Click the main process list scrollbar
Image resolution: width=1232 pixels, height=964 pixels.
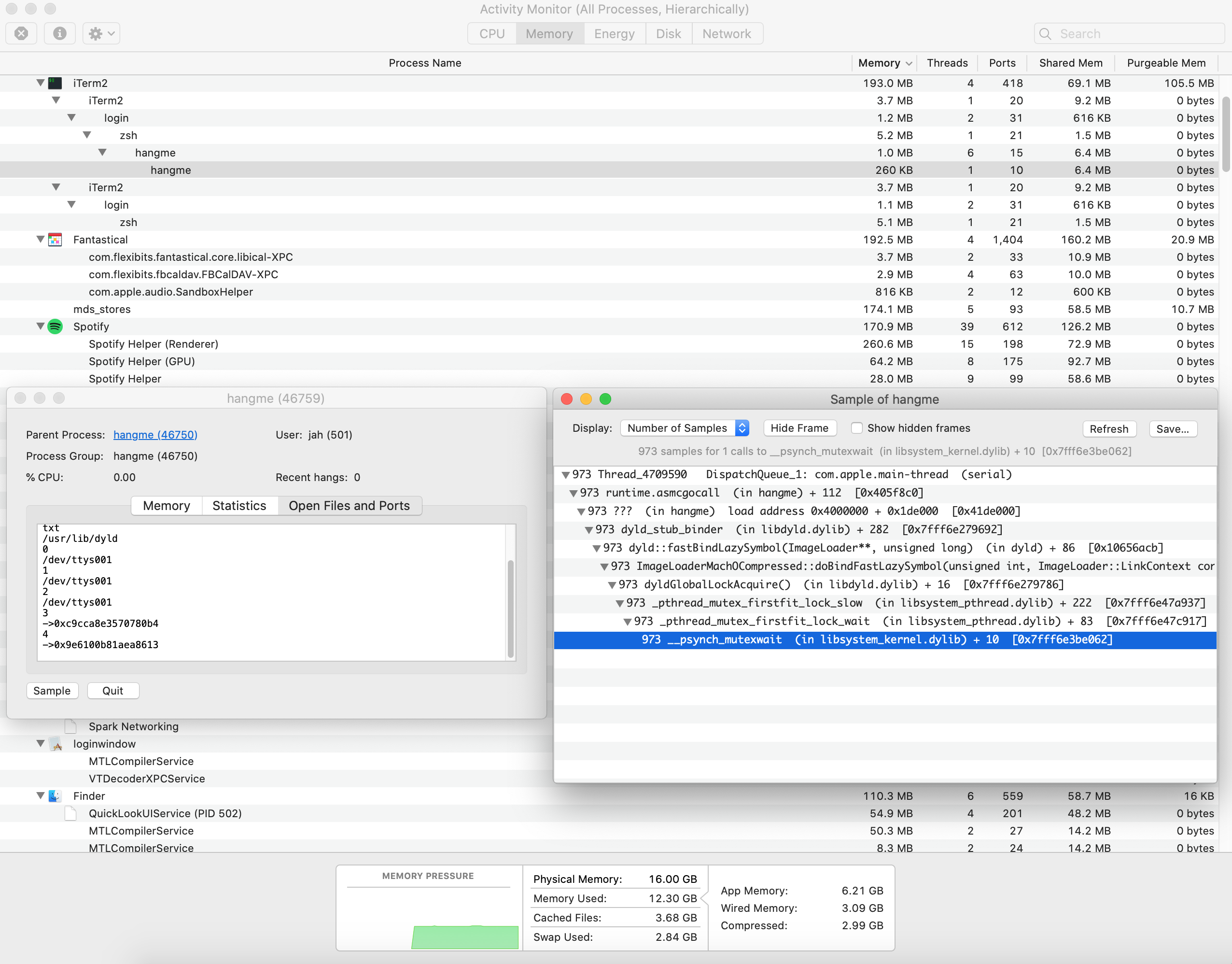click(1226, 134)
